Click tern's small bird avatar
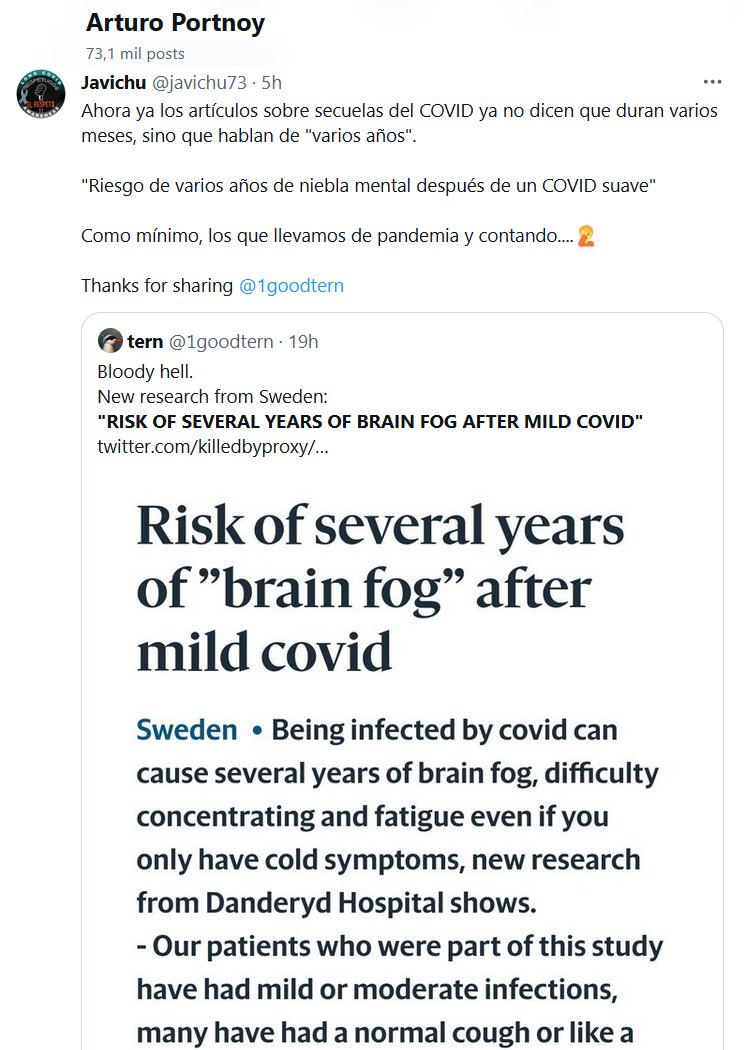Screen dimensions: 744x1050 [x=110, y=342]
